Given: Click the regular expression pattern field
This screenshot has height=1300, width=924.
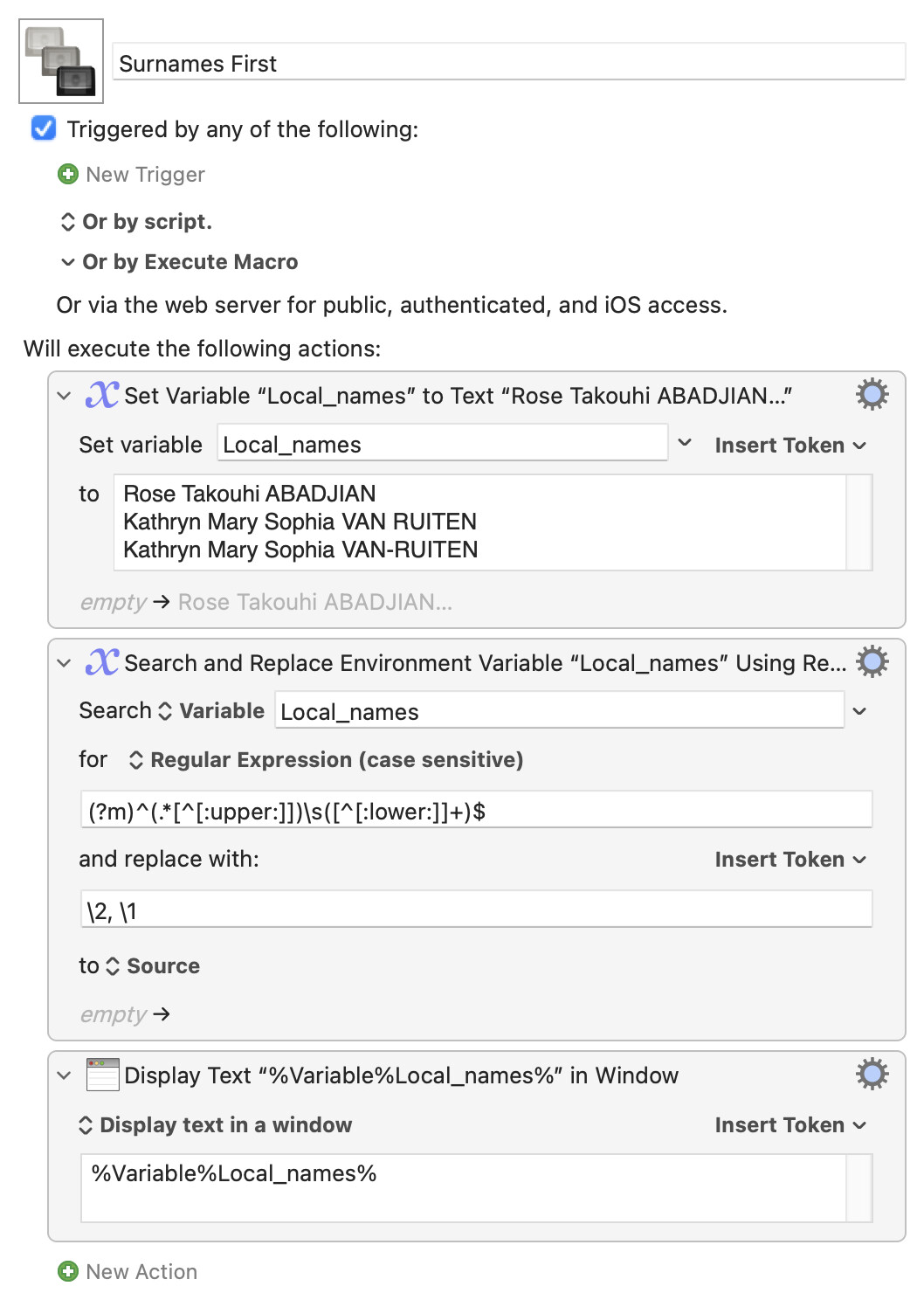Looking at the screenshot, I should pyautogui.click(x=476, y=812).
